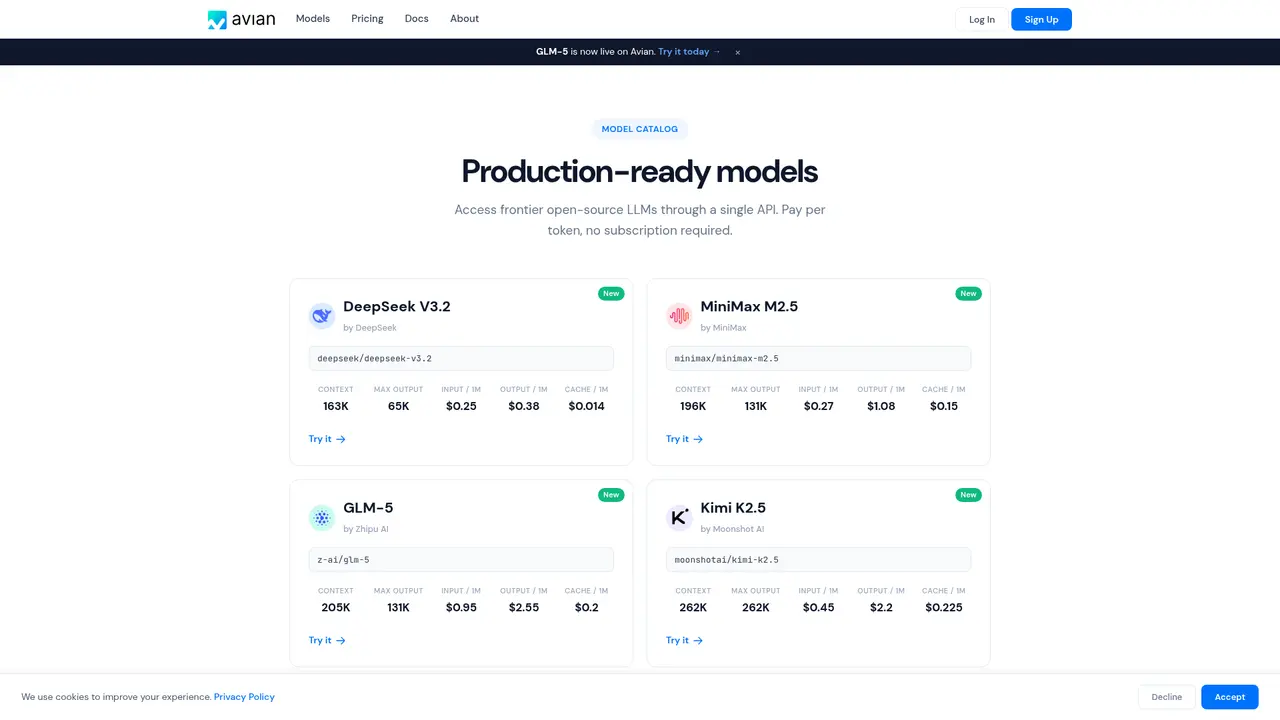1280x720 pixels.
Task: Click Kimi's $0.225 cache price
Action: 944,608
